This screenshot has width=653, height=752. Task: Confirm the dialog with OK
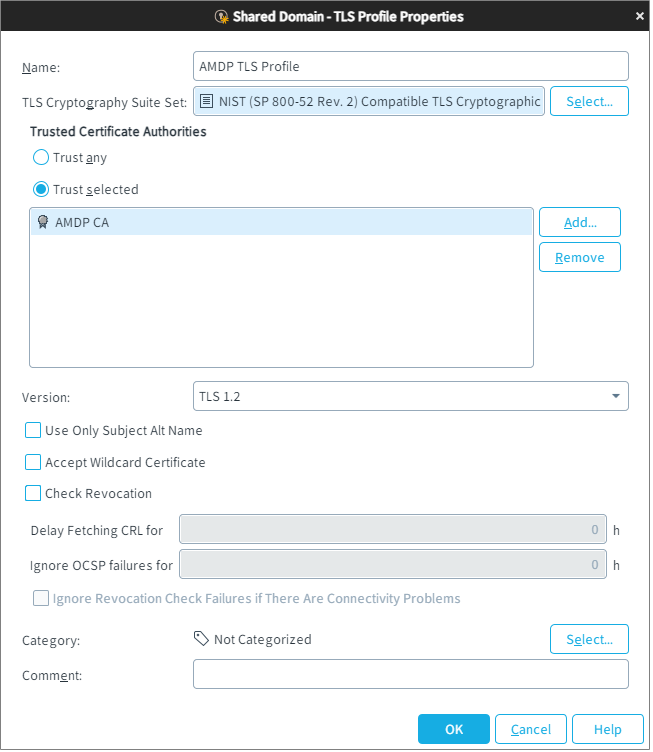click(x=454, y=729)
